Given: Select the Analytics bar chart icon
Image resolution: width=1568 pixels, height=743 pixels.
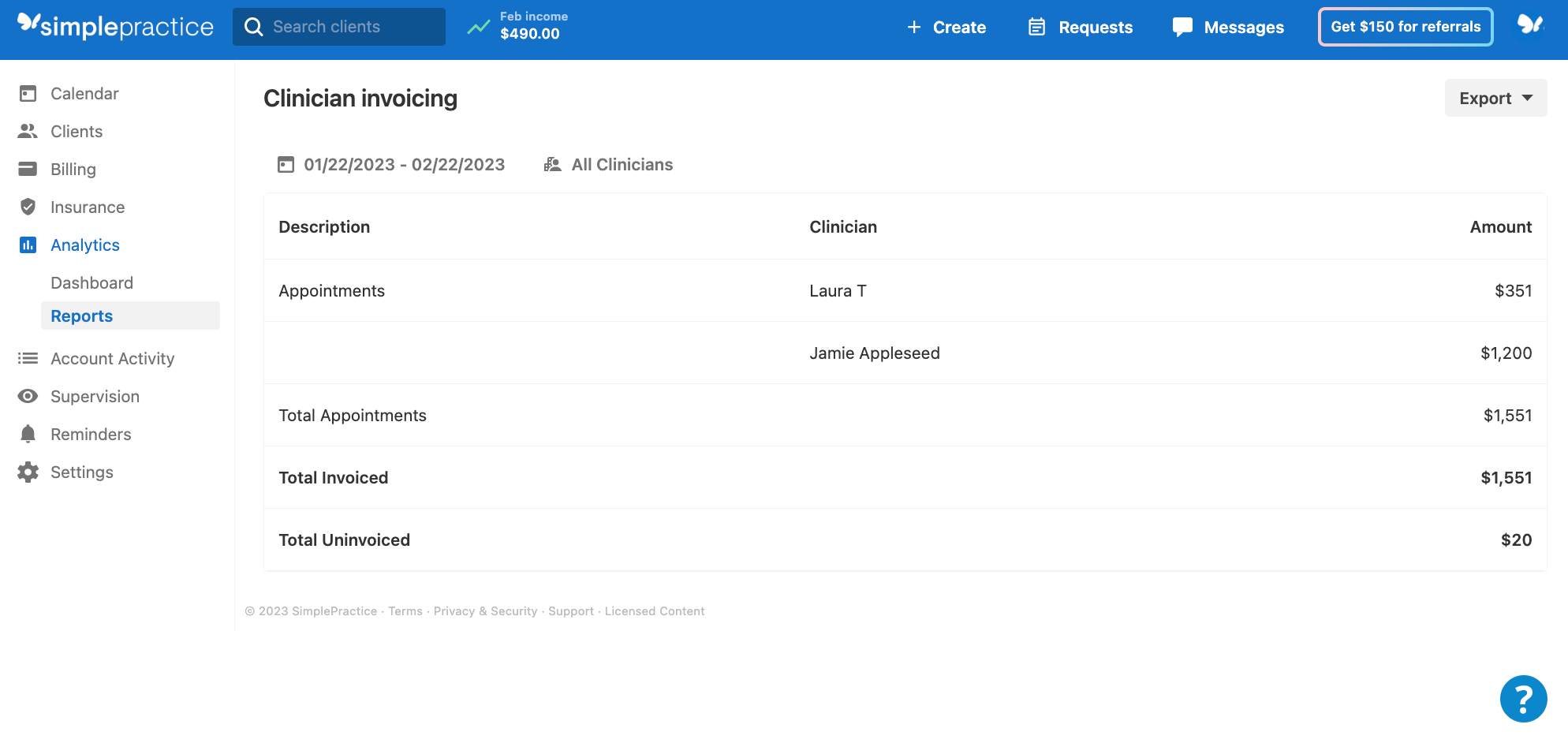Looking at the screenshot, I should [x=28, y=245].
